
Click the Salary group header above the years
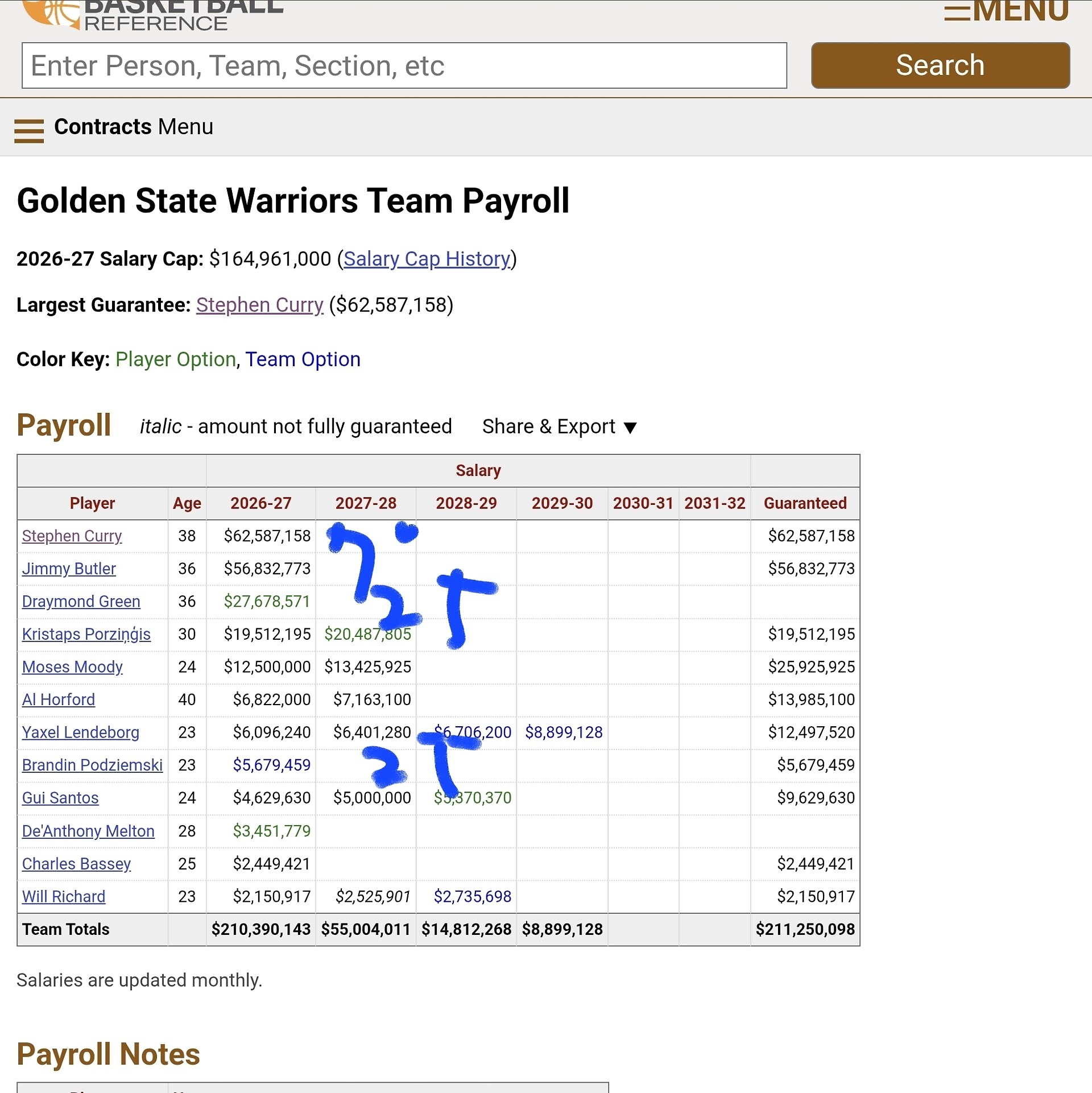478,470
